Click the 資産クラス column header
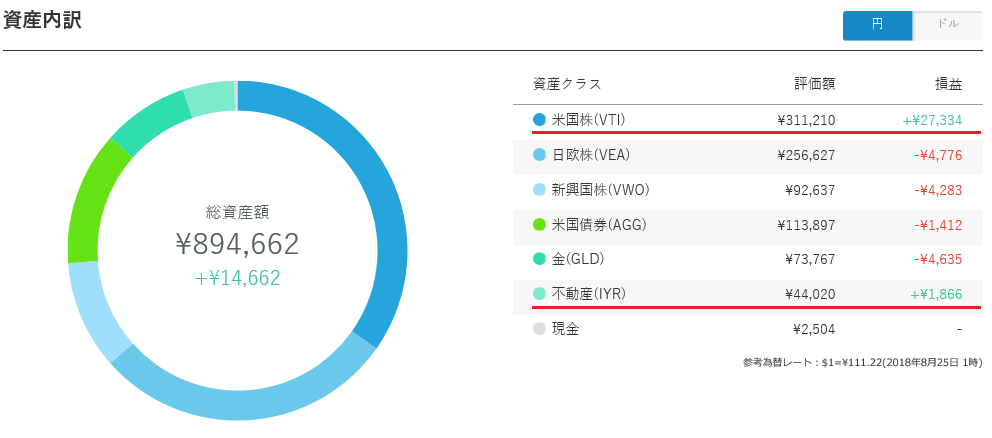This screenshot has width=992, height=438. tap(567, 84)
